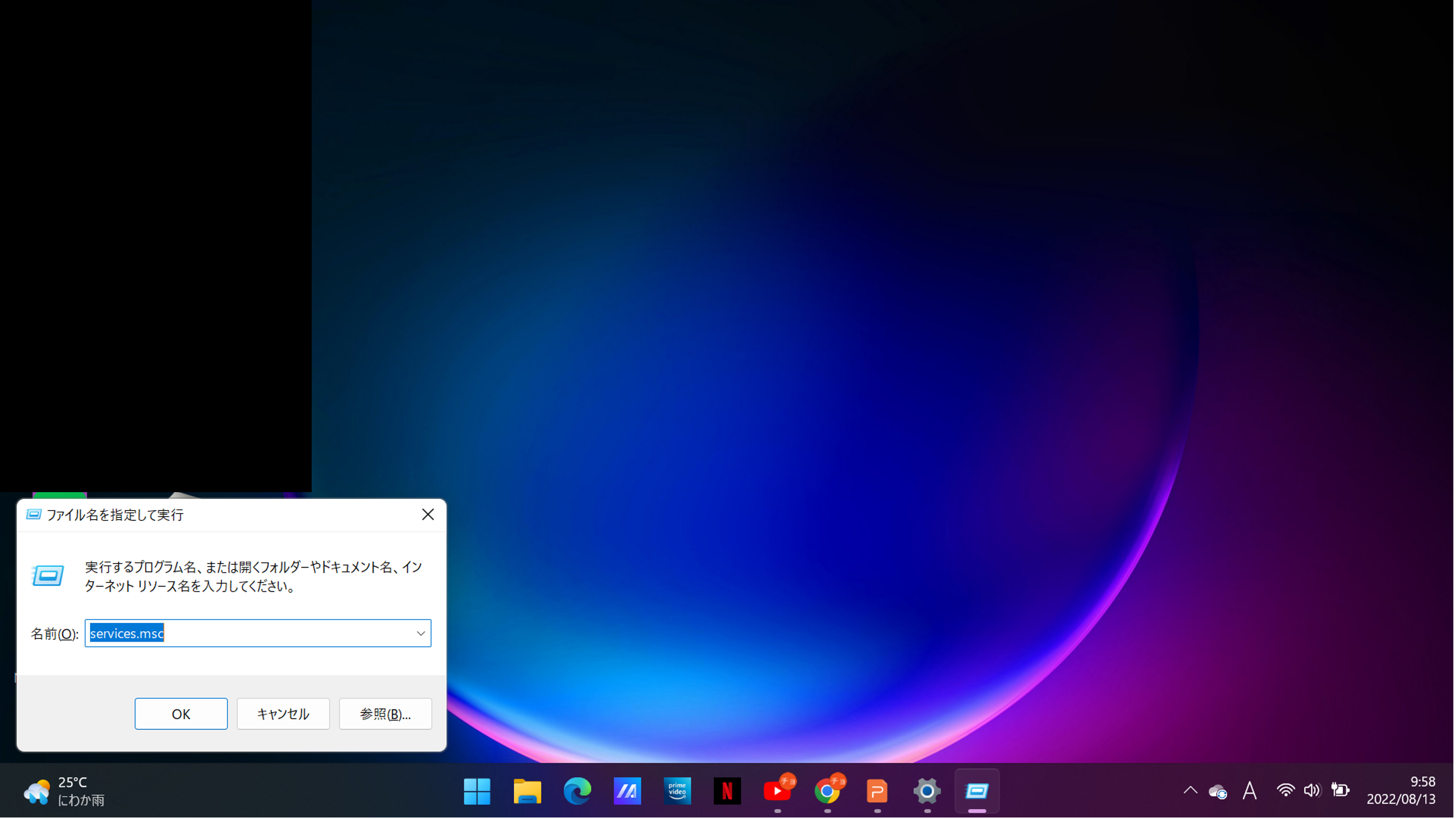Open the blue striped taskbar app
This screenshot has width=1456, height=819.
click(627, 791)
